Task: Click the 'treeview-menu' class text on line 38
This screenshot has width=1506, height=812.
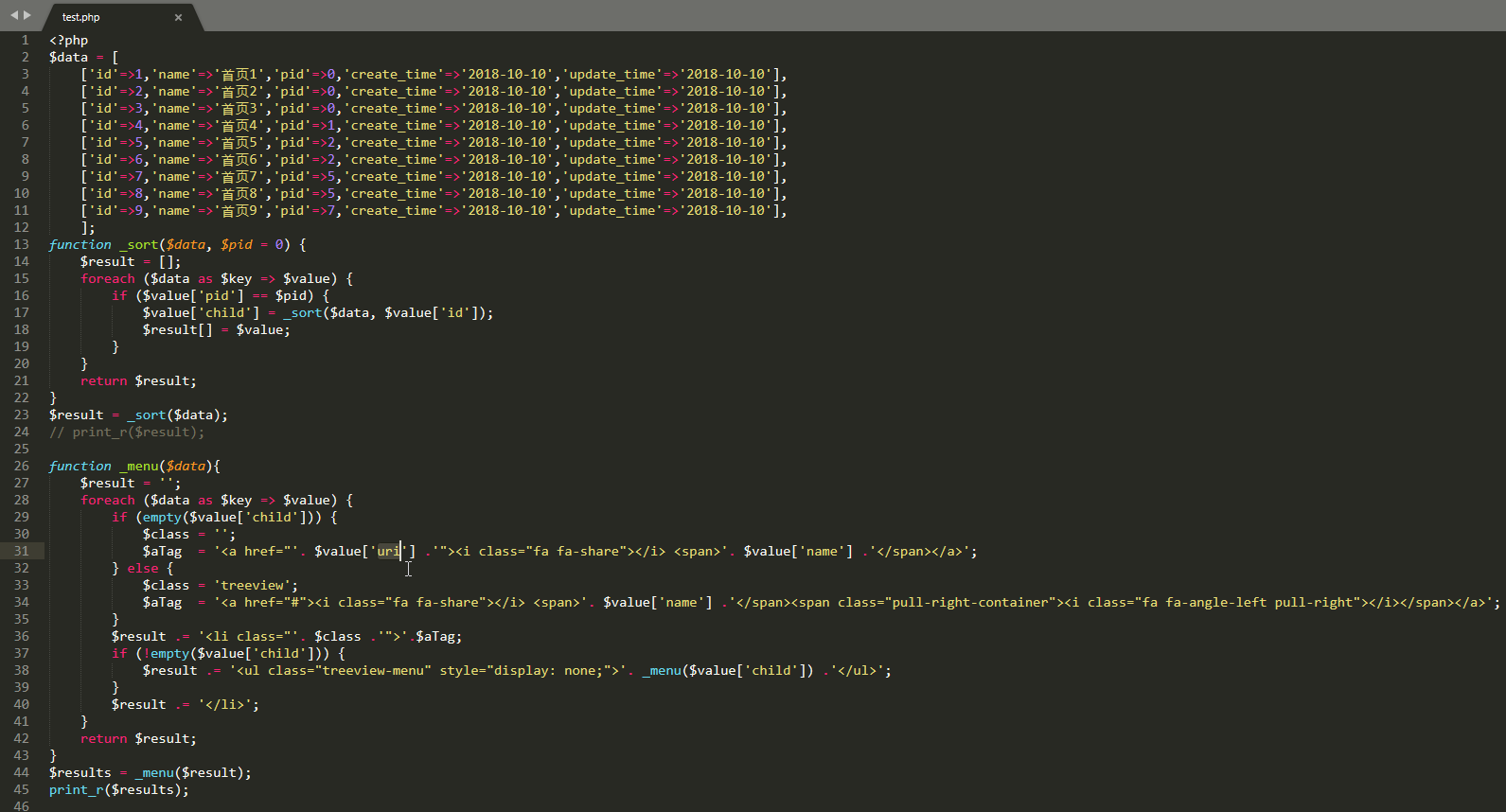Action: coord(376,670)
